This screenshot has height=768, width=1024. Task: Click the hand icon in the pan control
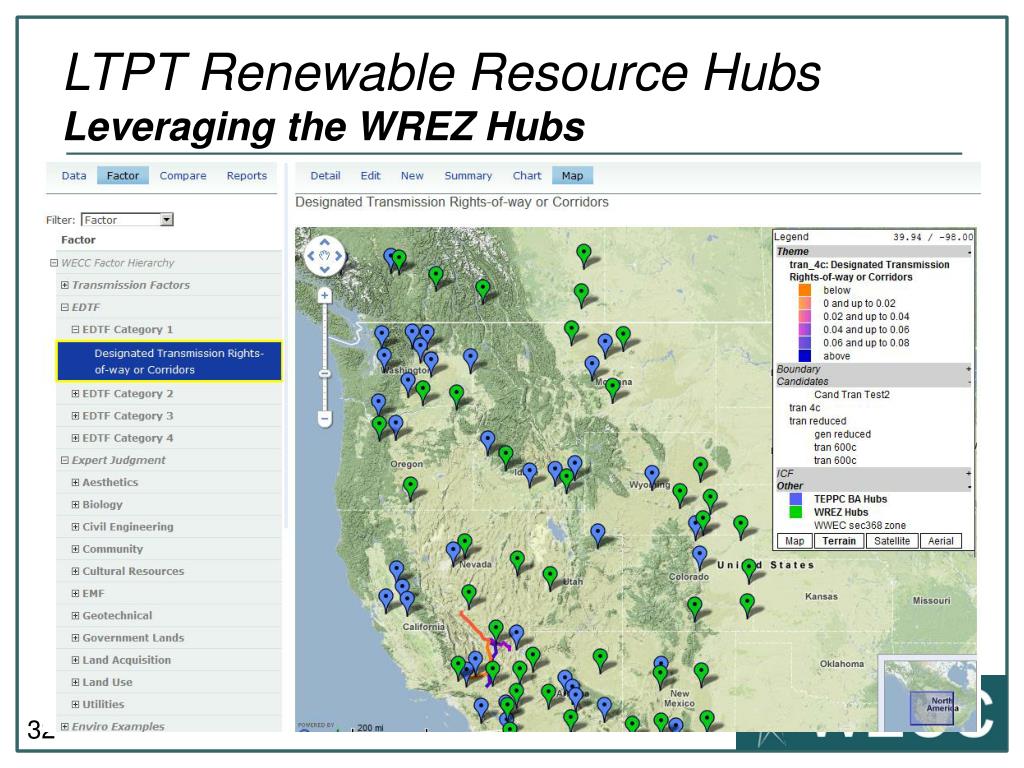(x=325, y=256)
